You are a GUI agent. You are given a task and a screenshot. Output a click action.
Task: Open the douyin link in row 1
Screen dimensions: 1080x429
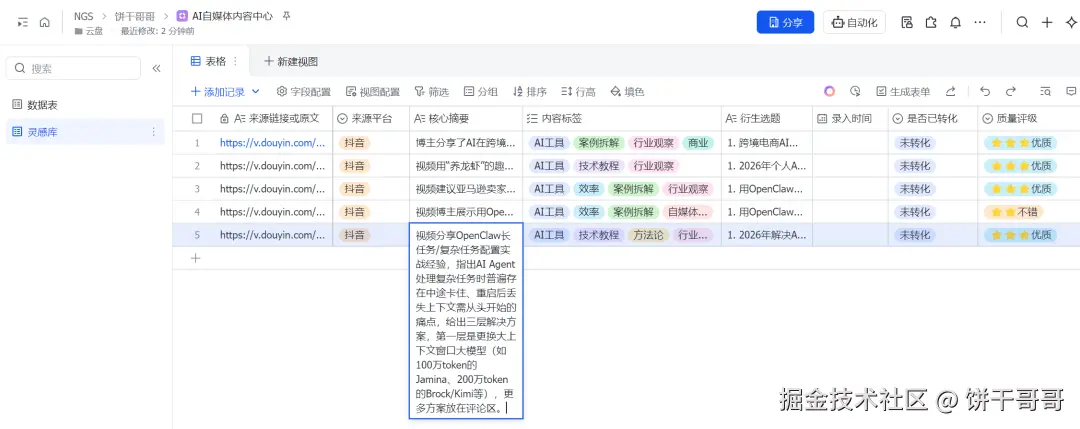[x=273, y=143]
